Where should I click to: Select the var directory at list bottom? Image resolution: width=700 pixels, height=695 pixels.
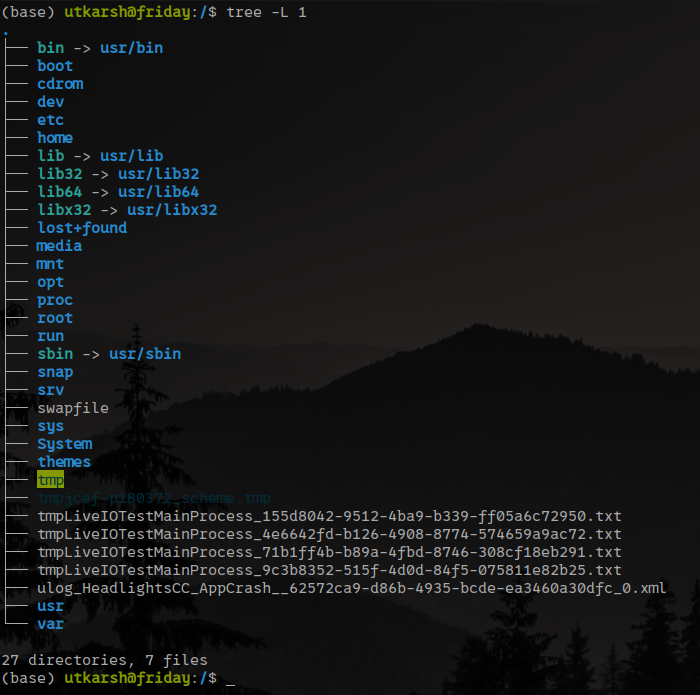click(50, 624)
